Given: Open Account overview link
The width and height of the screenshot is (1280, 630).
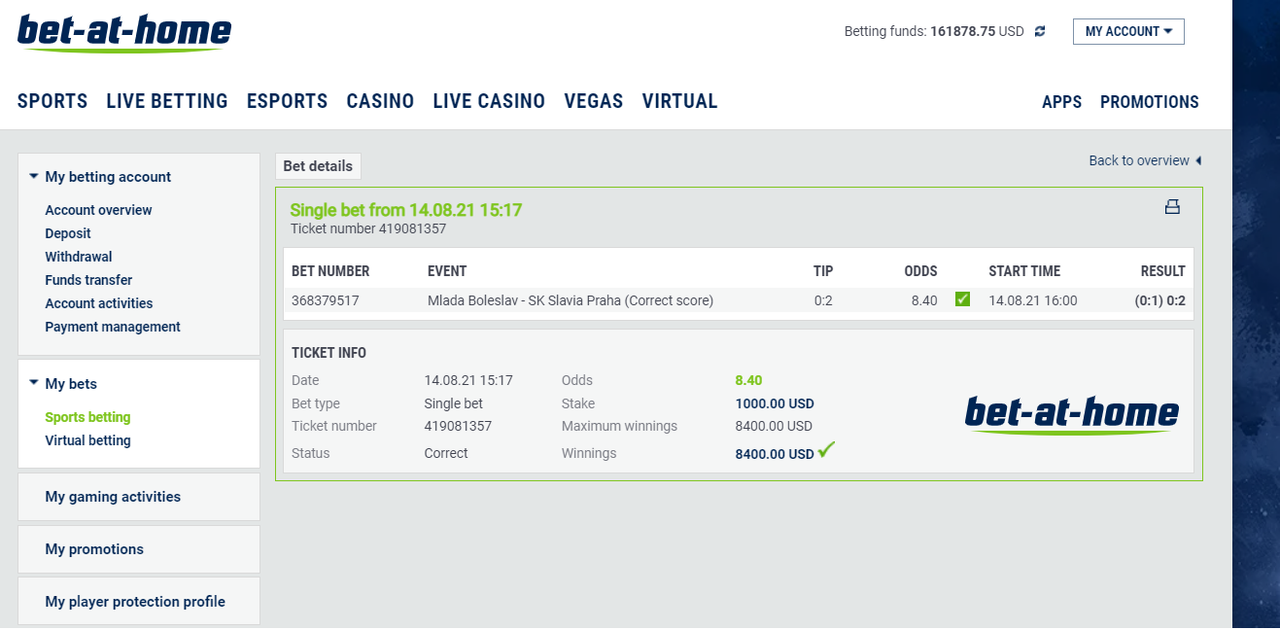Looking at the screenshot, I should pos(99,210).
